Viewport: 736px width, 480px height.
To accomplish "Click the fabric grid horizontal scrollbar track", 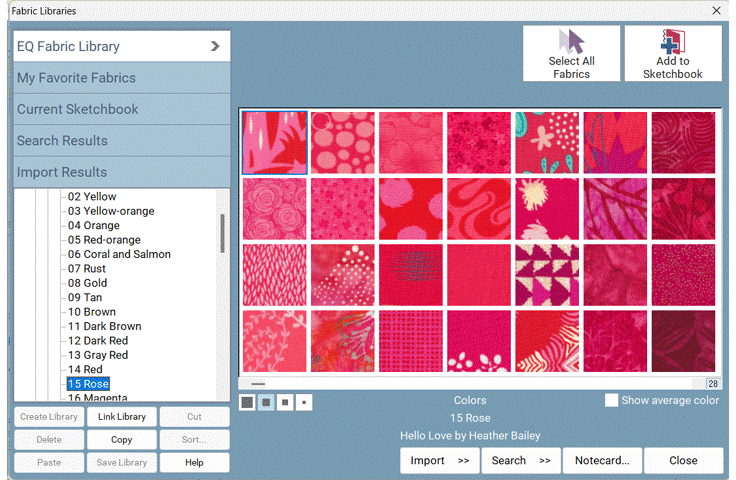I will click(480, 383).
